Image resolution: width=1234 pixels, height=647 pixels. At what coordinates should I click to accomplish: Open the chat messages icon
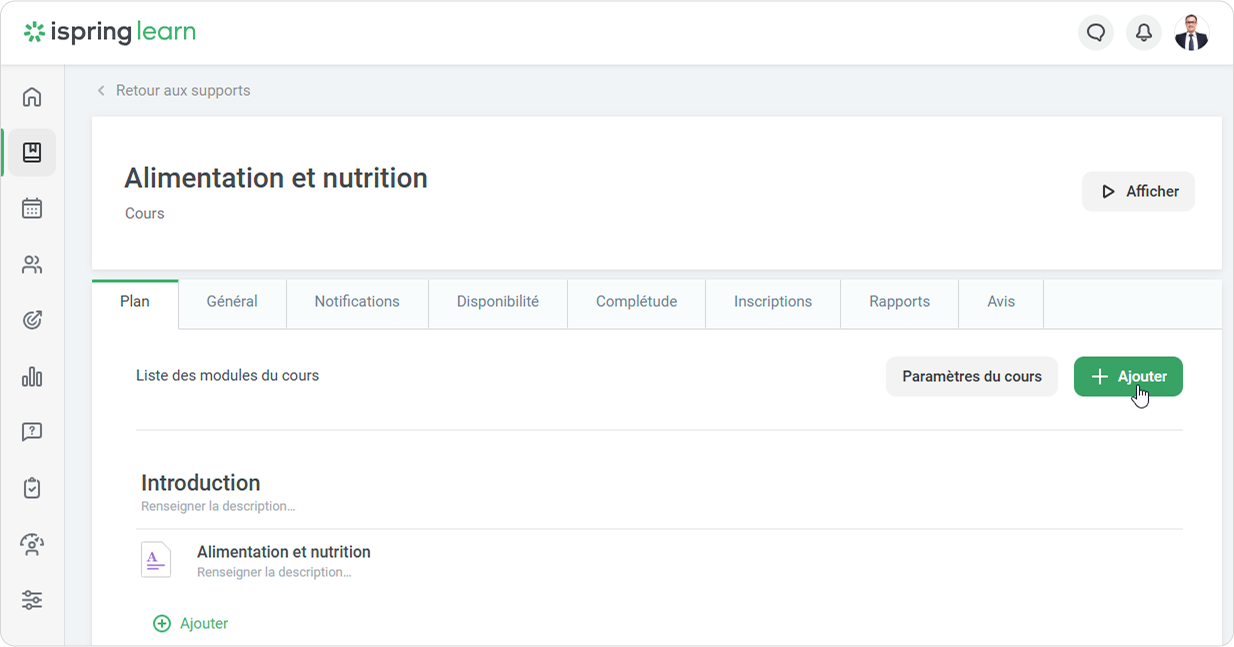(x=1096, y=33)
